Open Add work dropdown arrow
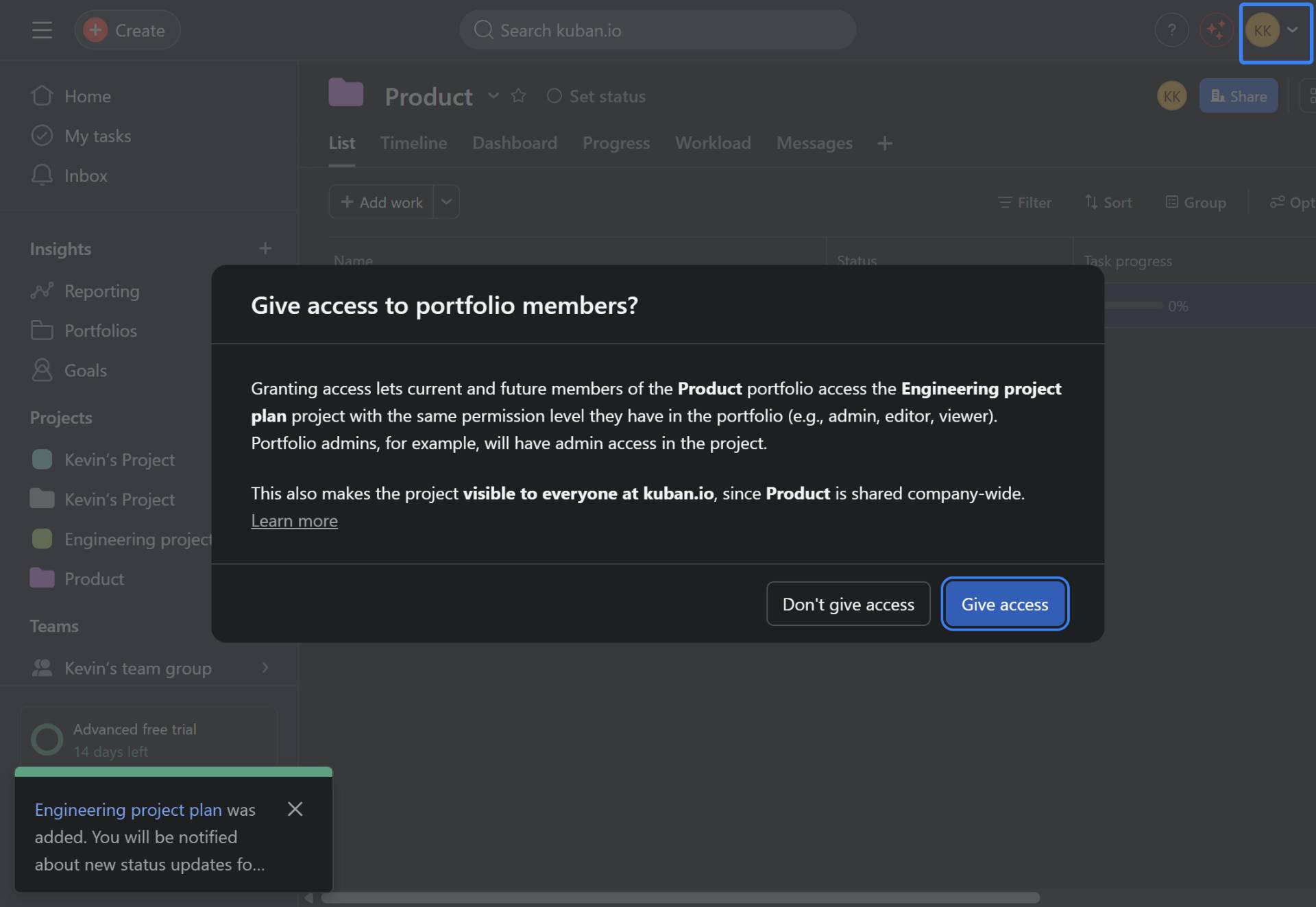1316x907 pixels. (x=446, y=202)
